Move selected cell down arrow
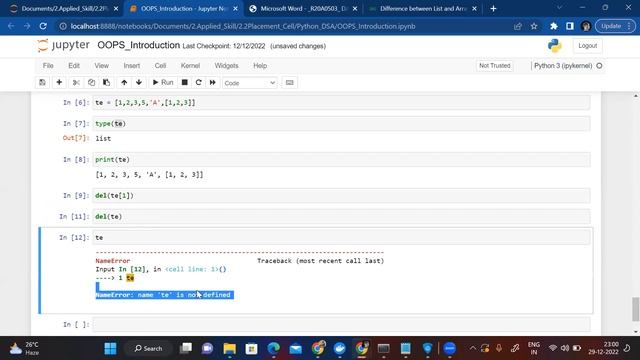 tap(139, 82)
